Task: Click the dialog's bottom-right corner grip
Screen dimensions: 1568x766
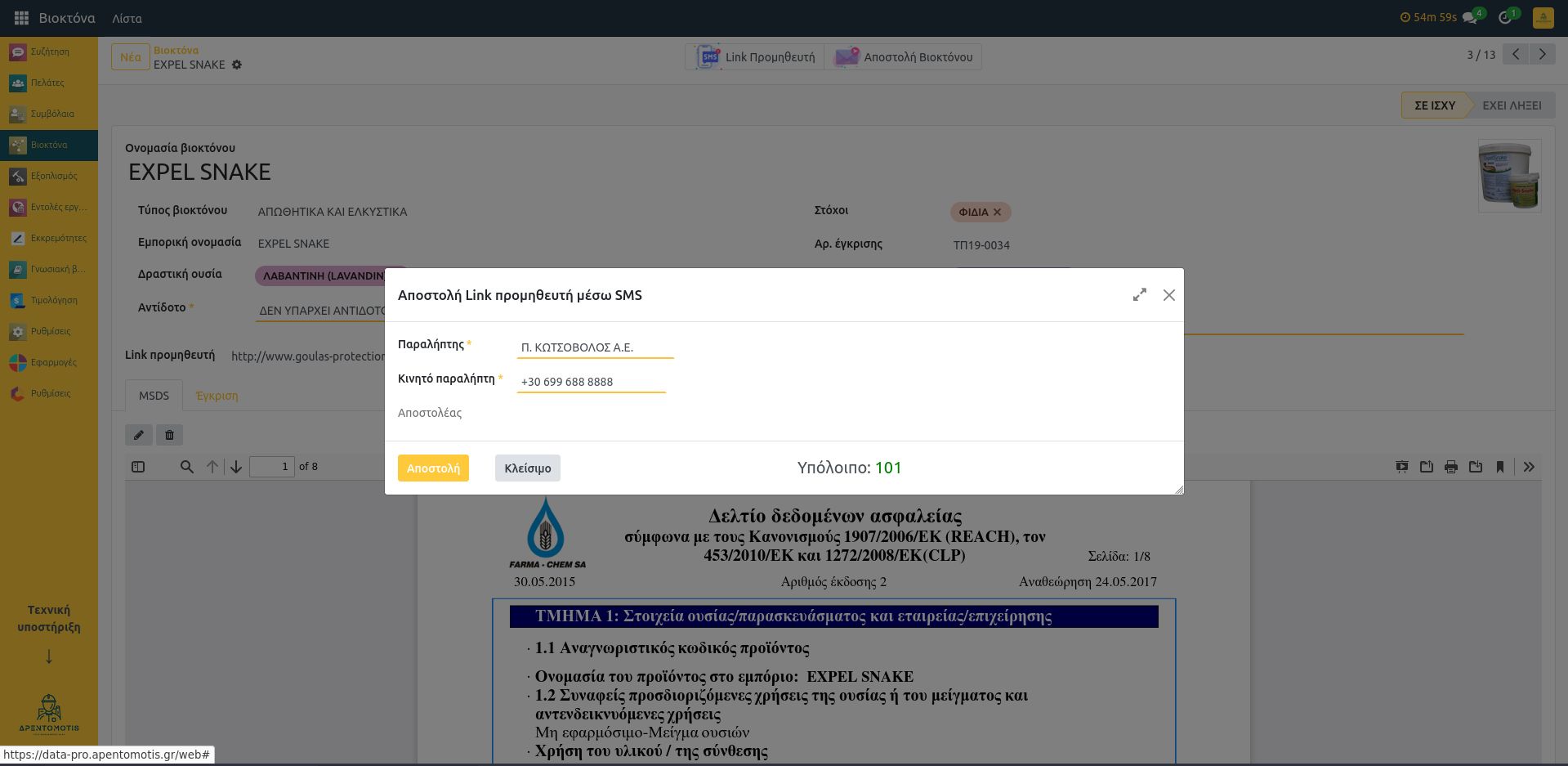Action: pyautogui.click(x=1179, y=490)
